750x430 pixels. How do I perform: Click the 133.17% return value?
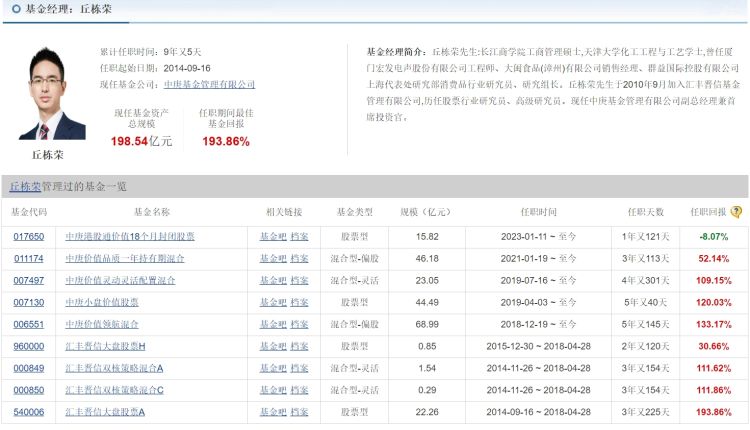coord(714,324)
